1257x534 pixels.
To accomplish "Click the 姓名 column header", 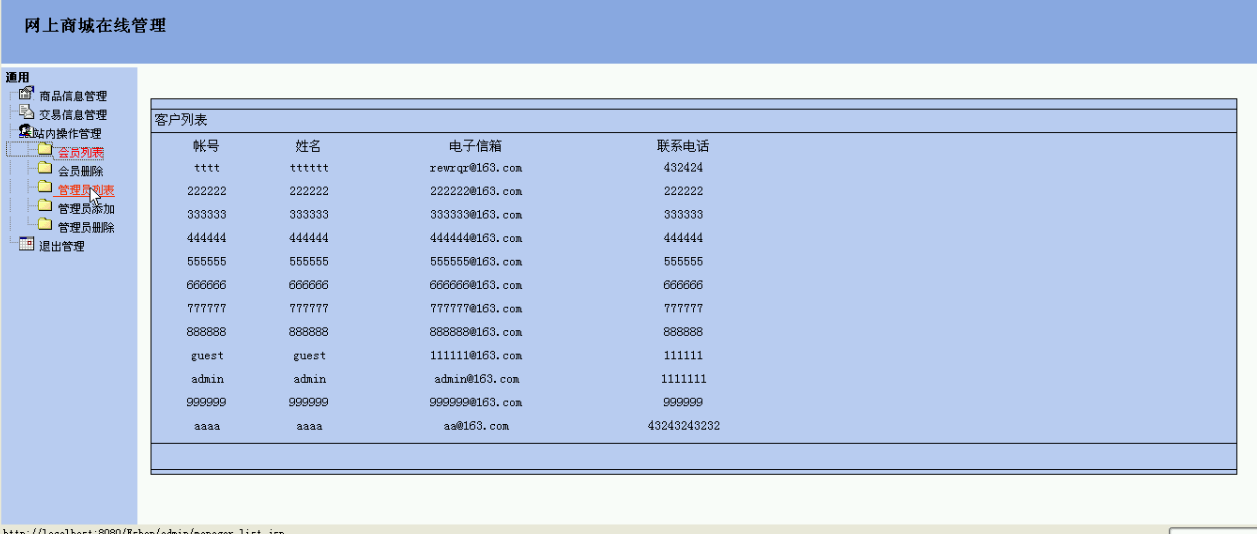I will point(308,146).
